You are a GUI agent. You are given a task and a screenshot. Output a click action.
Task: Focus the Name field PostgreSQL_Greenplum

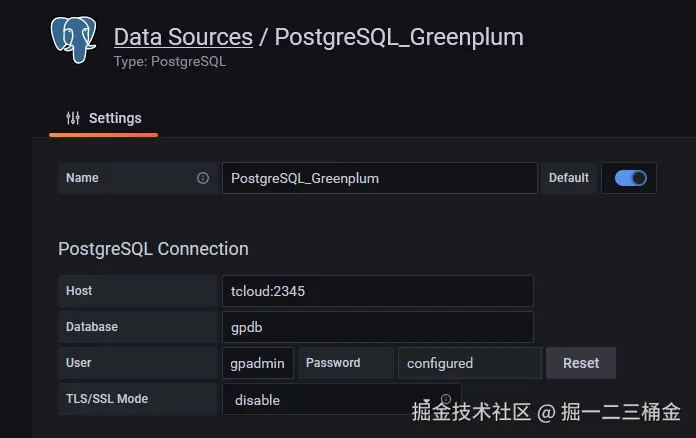[380, 178]
